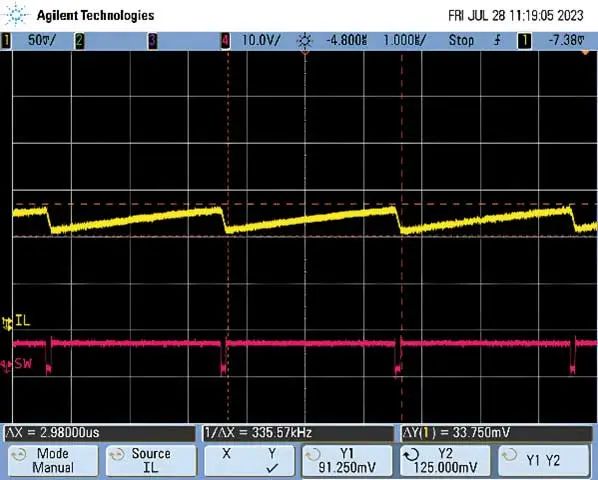598x480 pixels.
Task: Click the rotary knob icon on Y1 softkey
Action: [312, 454]
